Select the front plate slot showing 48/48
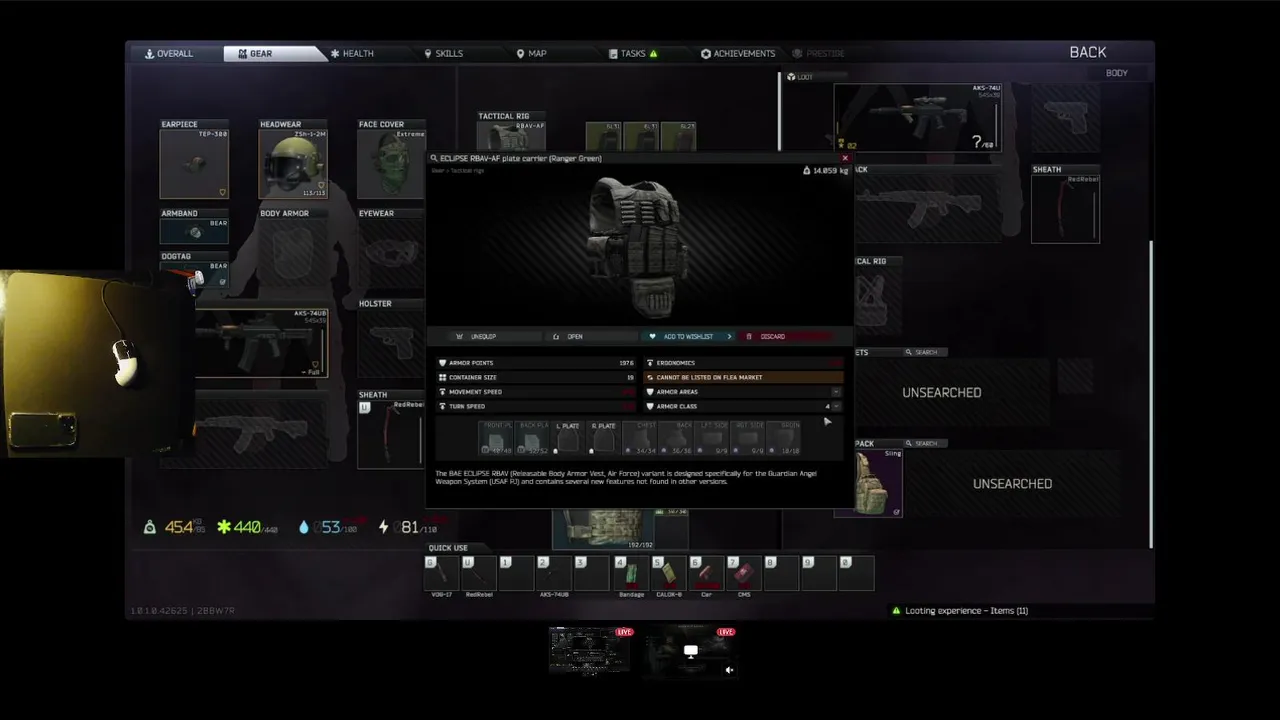 497,437
